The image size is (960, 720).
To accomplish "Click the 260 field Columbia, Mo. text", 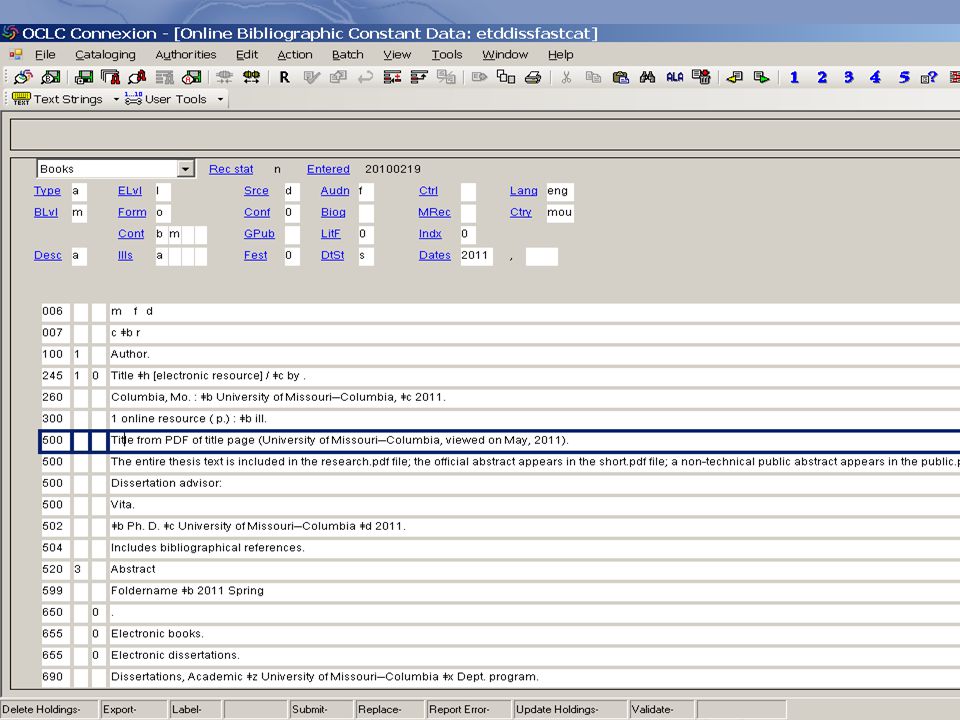I will pos(278,397).
